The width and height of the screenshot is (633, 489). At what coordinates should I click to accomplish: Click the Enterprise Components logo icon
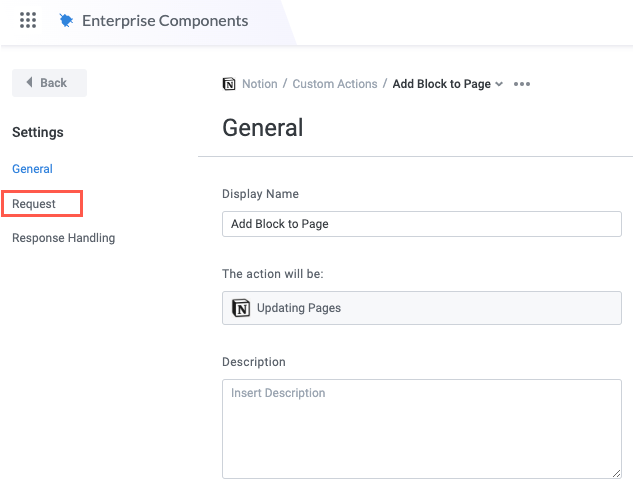[66, 20]
